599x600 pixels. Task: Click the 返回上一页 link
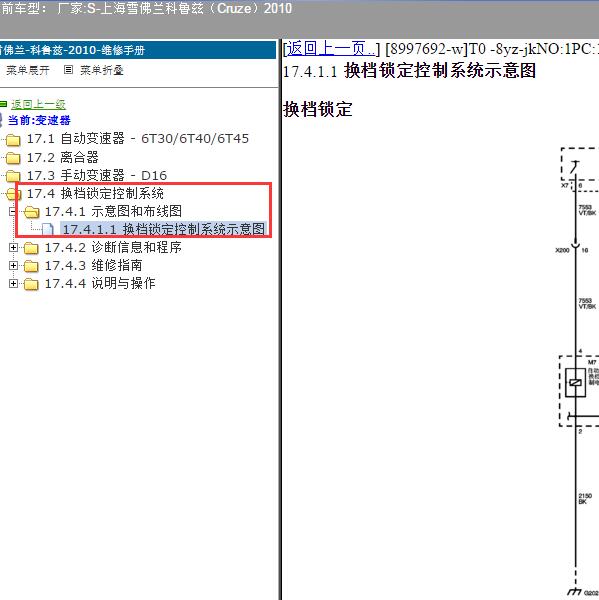[331, 49]
